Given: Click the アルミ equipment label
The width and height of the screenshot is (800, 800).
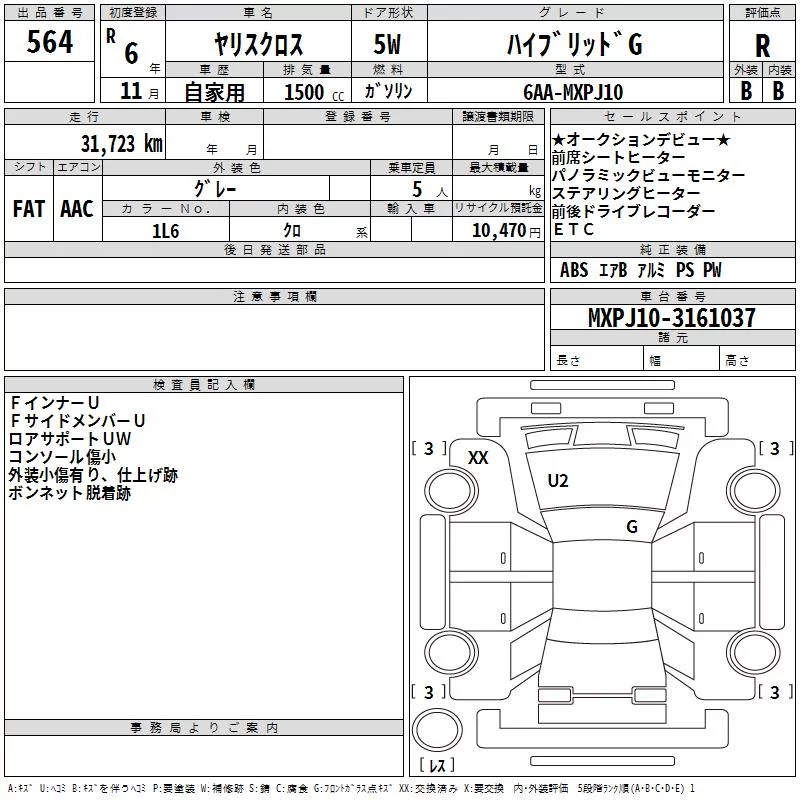Looking at the screenshot, I should tap(651, 270).
